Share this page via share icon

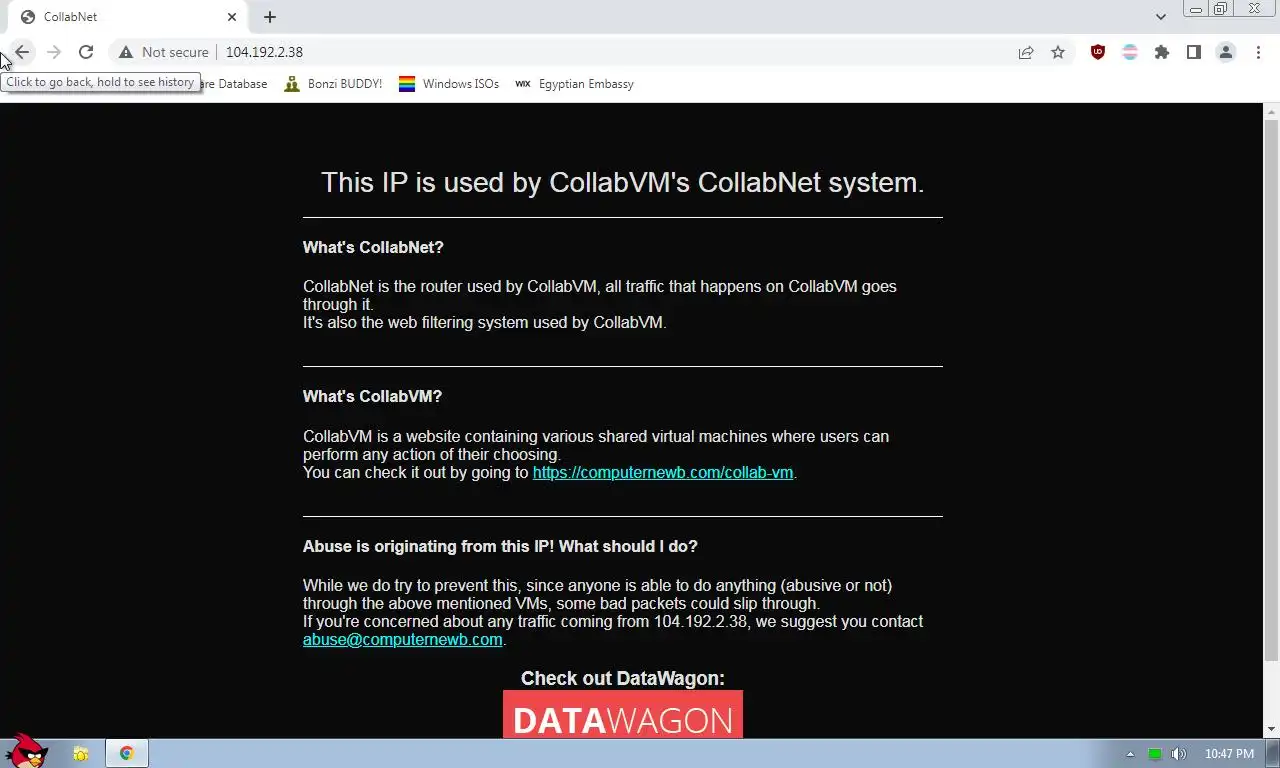pyautogui.click(x=1026, y=52)
